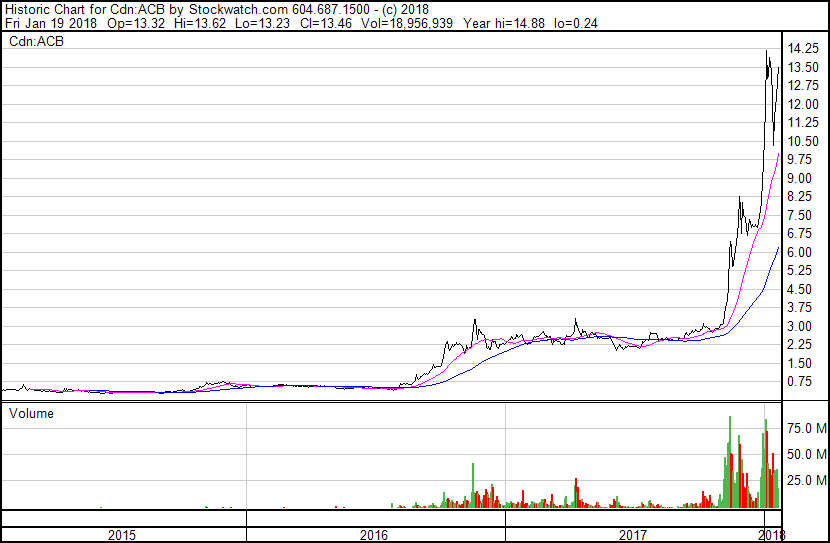Click the 12.00 price axis label
This screenshot has width=830, height=543.
point(803,104)
